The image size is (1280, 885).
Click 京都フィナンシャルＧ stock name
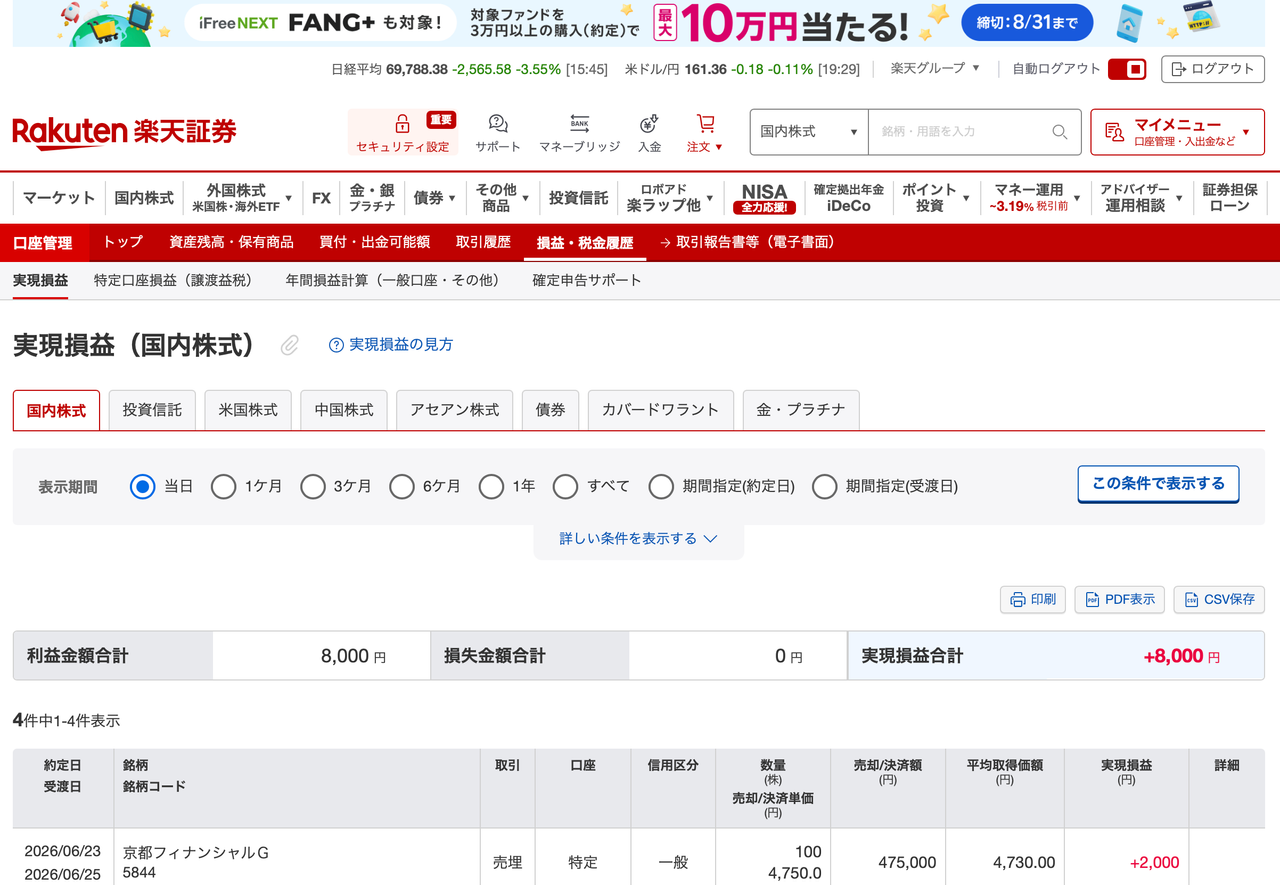tap(196, 853)
